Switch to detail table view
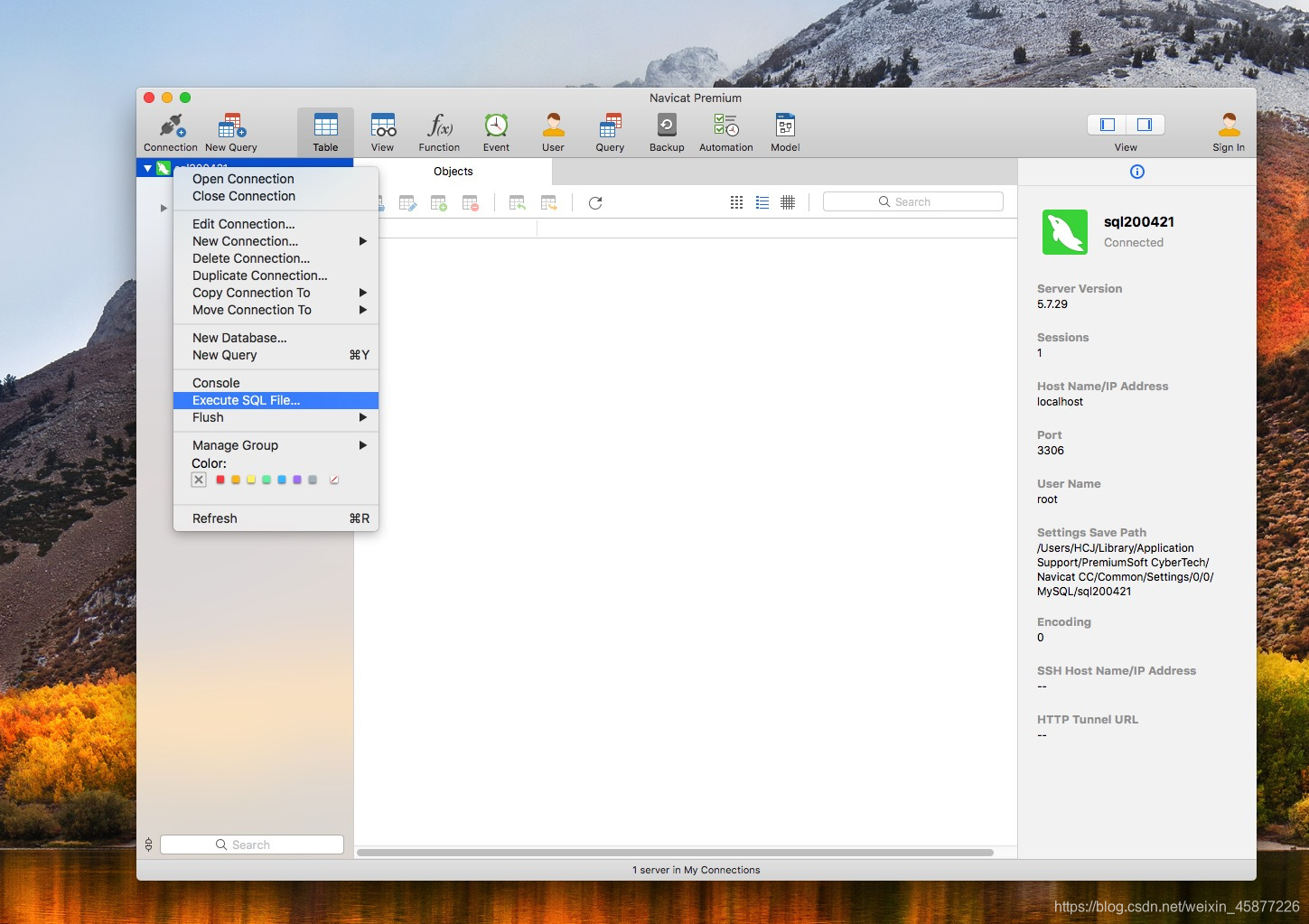Image resolution: width=1309 pixels, height=924 pixels. tap(788, 202)
